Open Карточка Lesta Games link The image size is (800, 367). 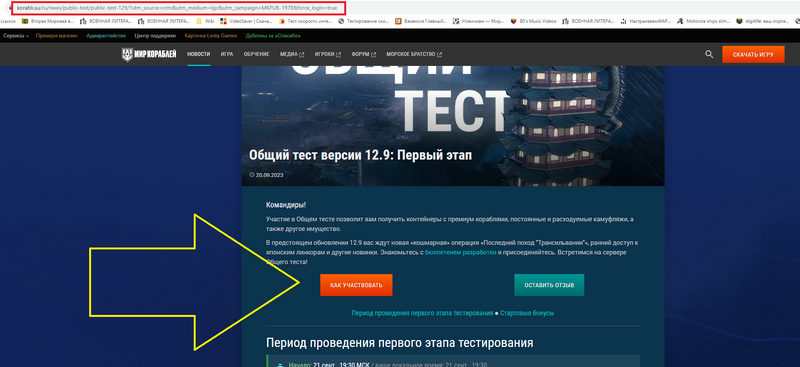pyautogui.click(x=211, y=36)
